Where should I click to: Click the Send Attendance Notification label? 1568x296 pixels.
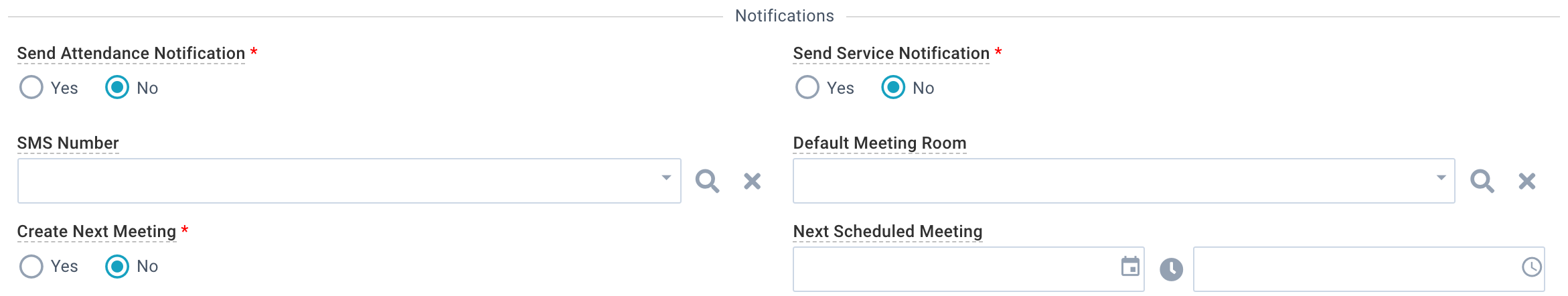tap(131, 53)
